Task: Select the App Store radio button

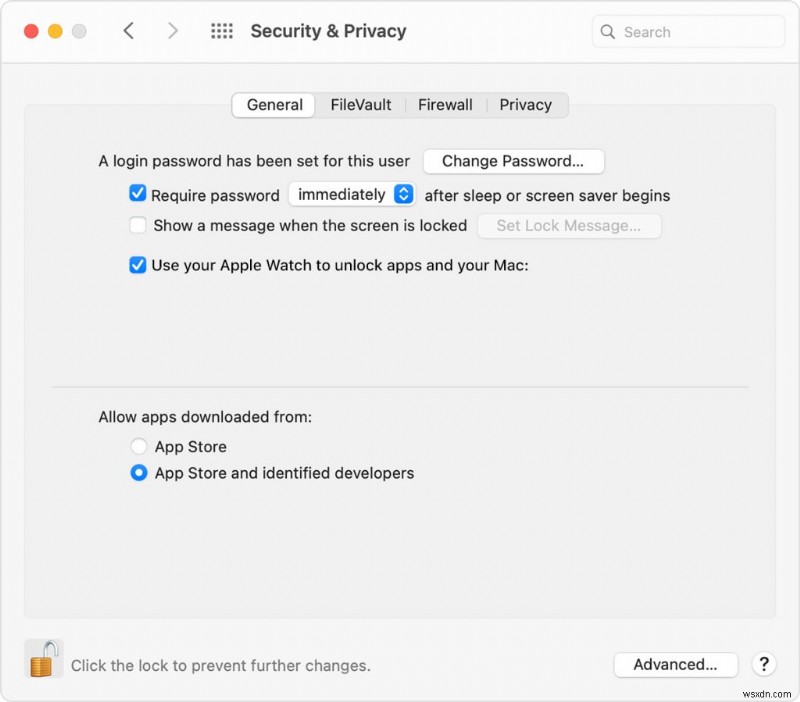Action: pyautogui.click(x=138, y=446)
